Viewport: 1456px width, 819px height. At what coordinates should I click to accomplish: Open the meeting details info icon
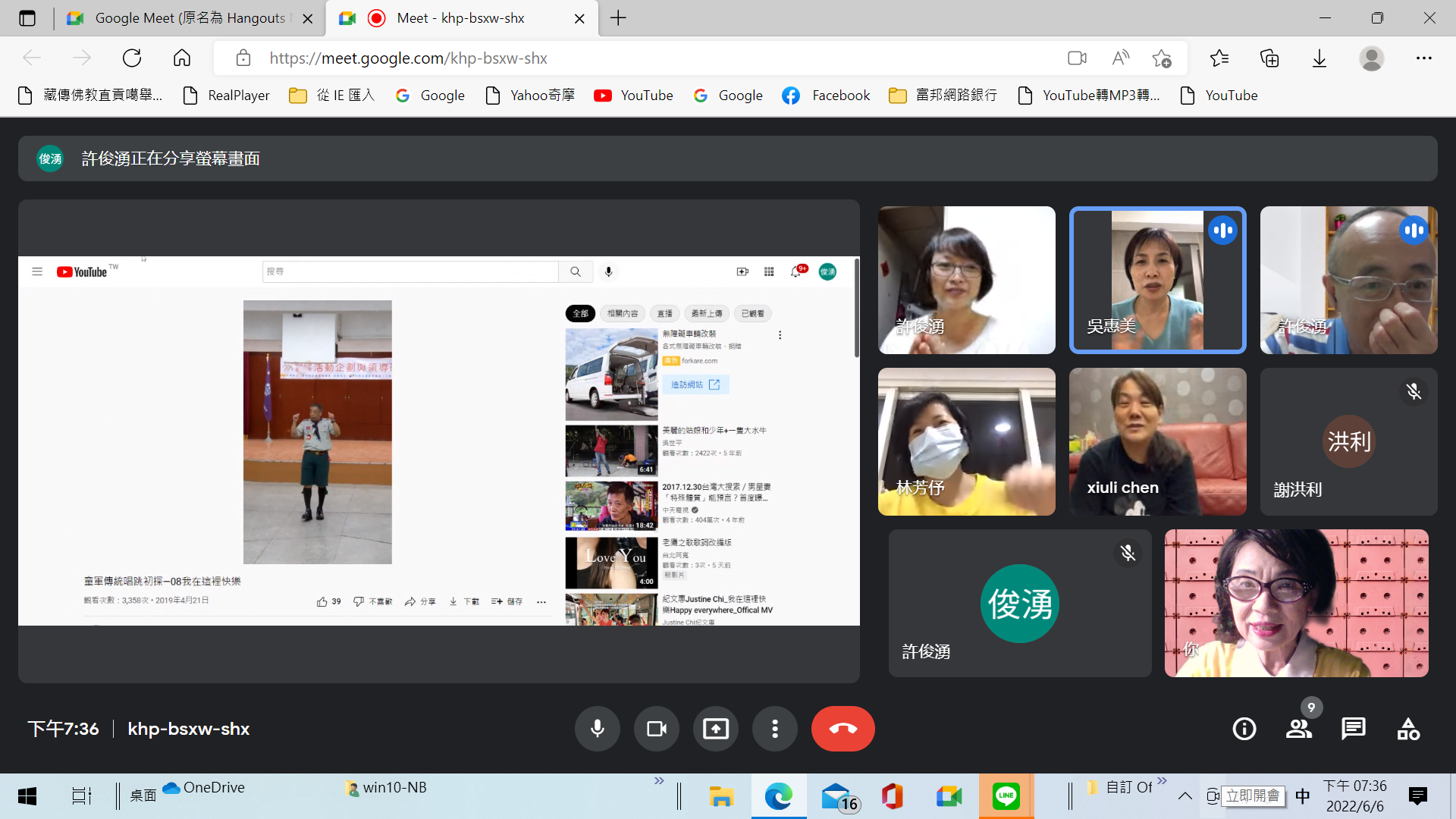pyautogui.click(x=1244, y=729)
